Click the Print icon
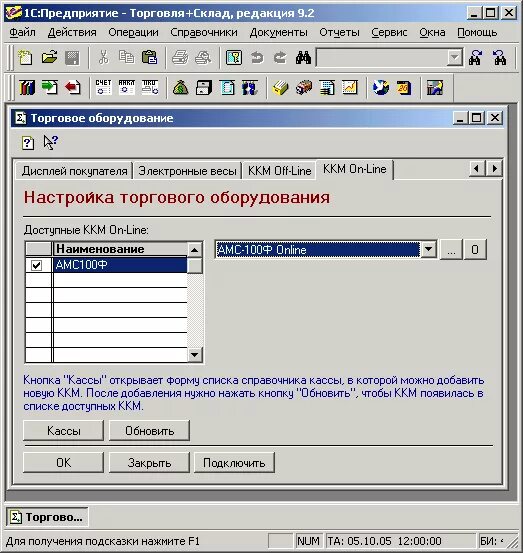 tap(180, 57)
